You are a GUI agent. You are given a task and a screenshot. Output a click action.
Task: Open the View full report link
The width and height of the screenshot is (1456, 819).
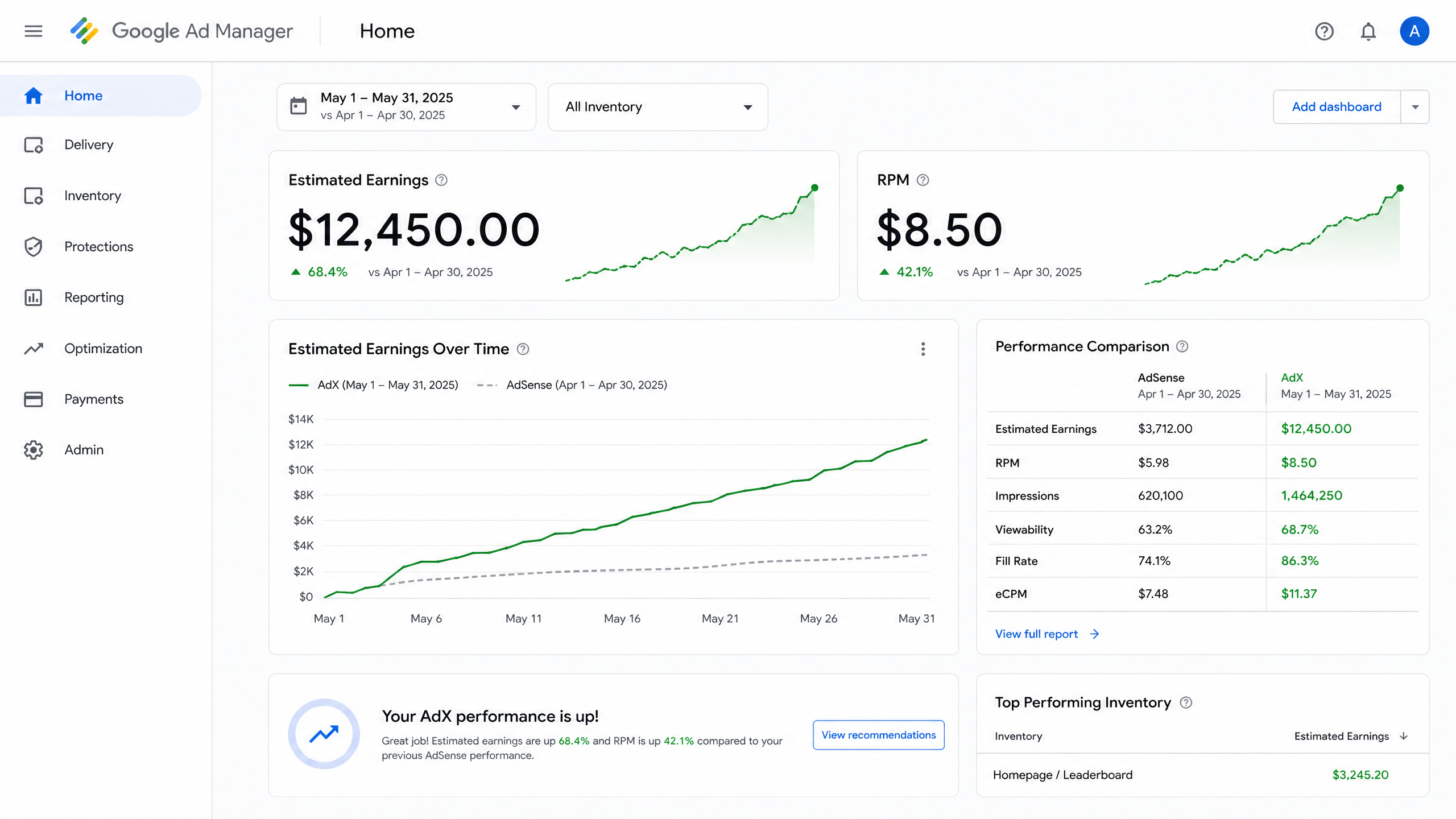pyautogui.click(x=1036, y=634)
